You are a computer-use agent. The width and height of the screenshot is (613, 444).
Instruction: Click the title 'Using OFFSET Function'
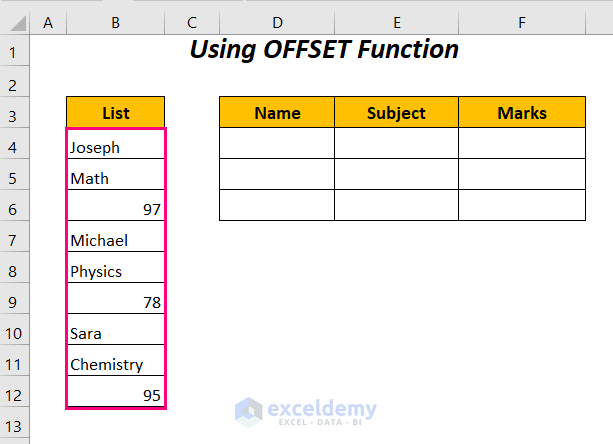click(324, 49)
